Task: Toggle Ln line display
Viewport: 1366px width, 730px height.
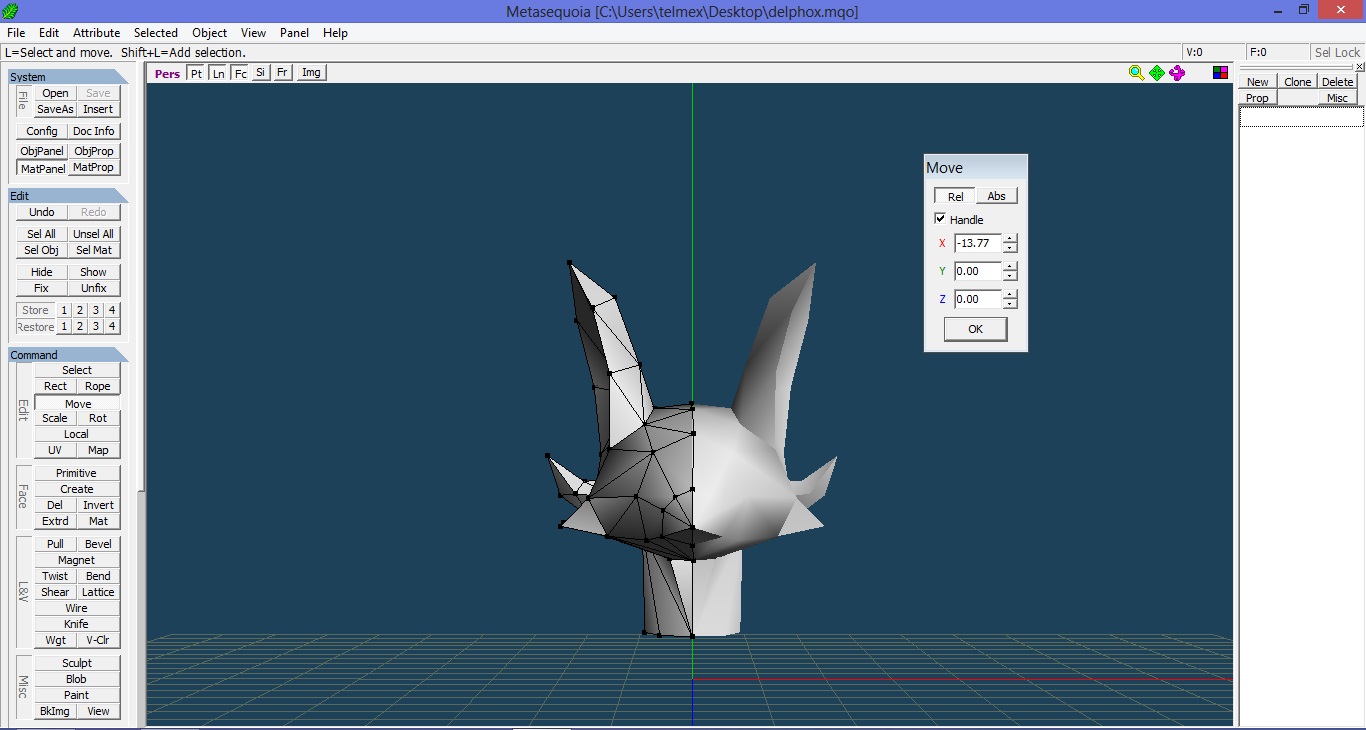Action: point(218,73)
